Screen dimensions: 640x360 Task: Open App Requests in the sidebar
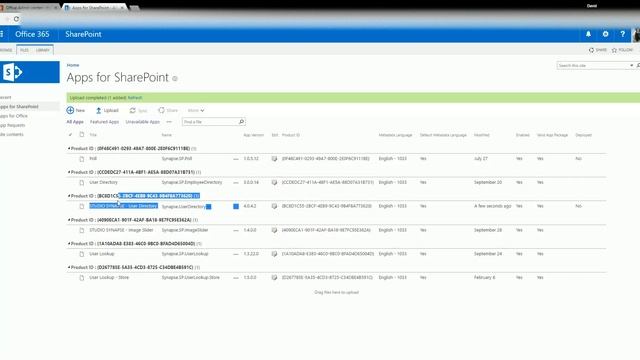pyautogui.click(x=12, y=125)
